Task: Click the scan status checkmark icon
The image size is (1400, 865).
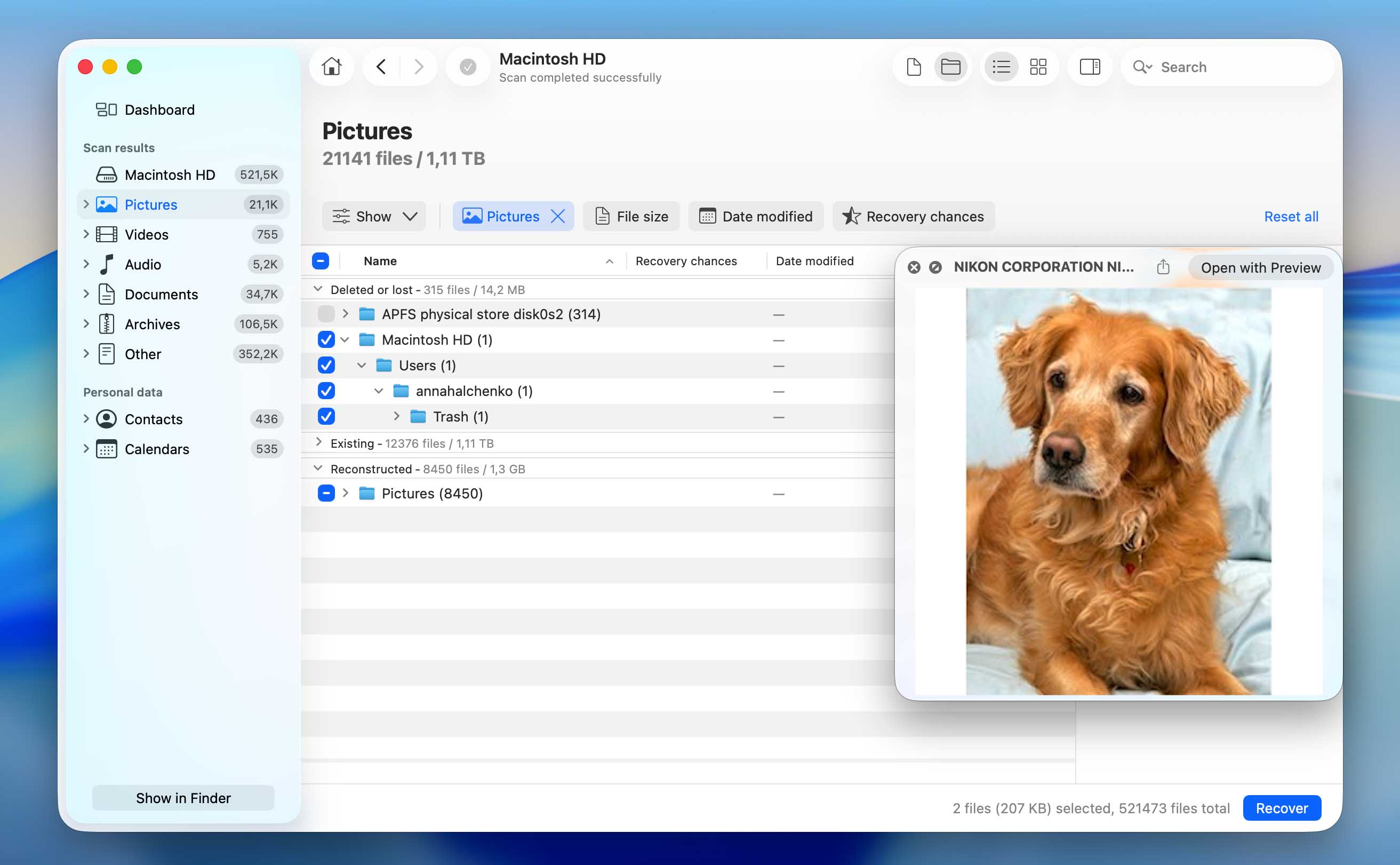Action: 468,68
